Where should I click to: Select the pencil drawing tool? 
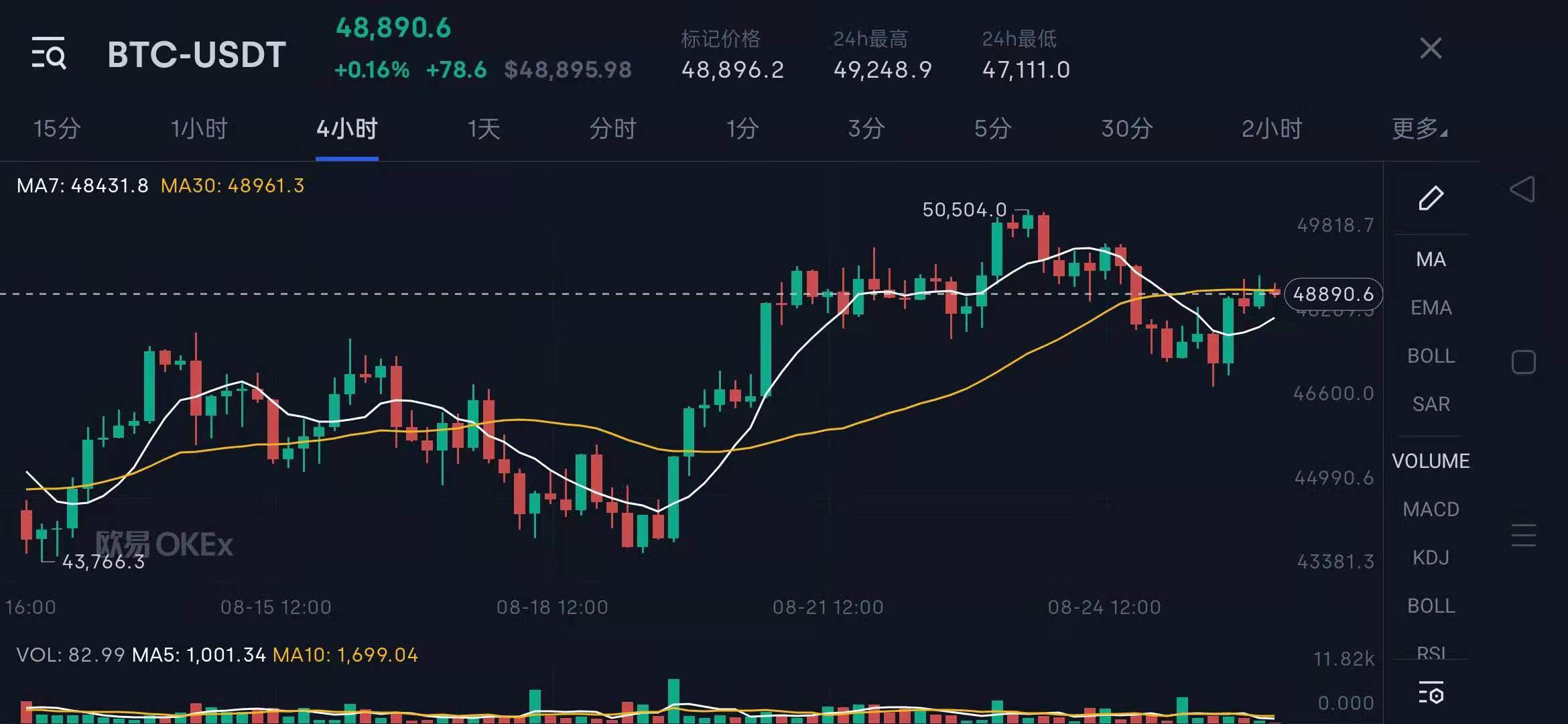tap(1431, 198)
